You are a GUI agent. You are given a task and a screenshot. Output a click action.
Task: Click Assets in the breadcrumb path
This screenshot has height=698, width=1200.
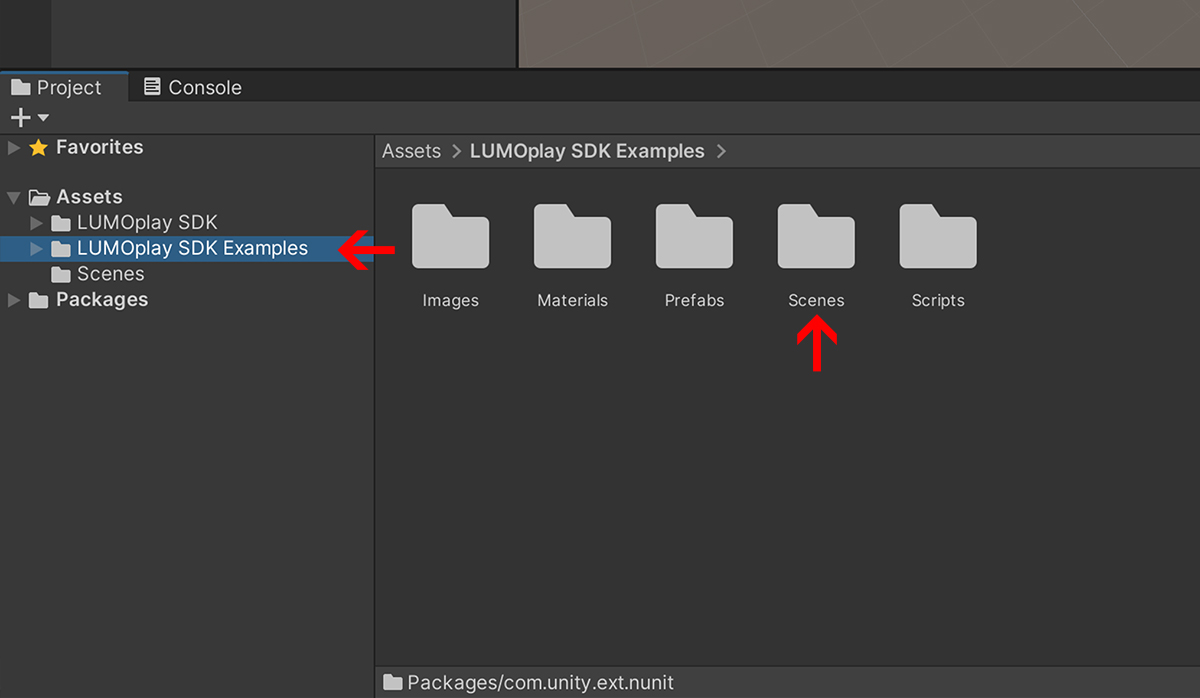click(411, 151)
